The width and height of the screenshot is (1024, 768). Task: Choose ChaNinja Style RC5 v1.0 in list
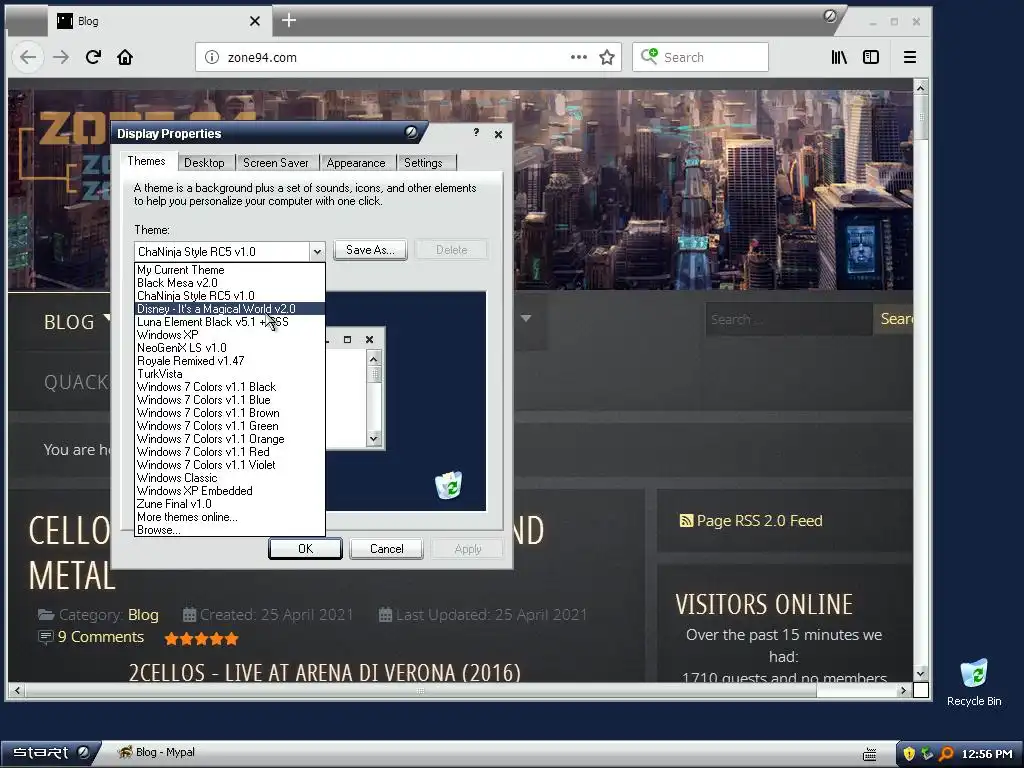point(229,296)
